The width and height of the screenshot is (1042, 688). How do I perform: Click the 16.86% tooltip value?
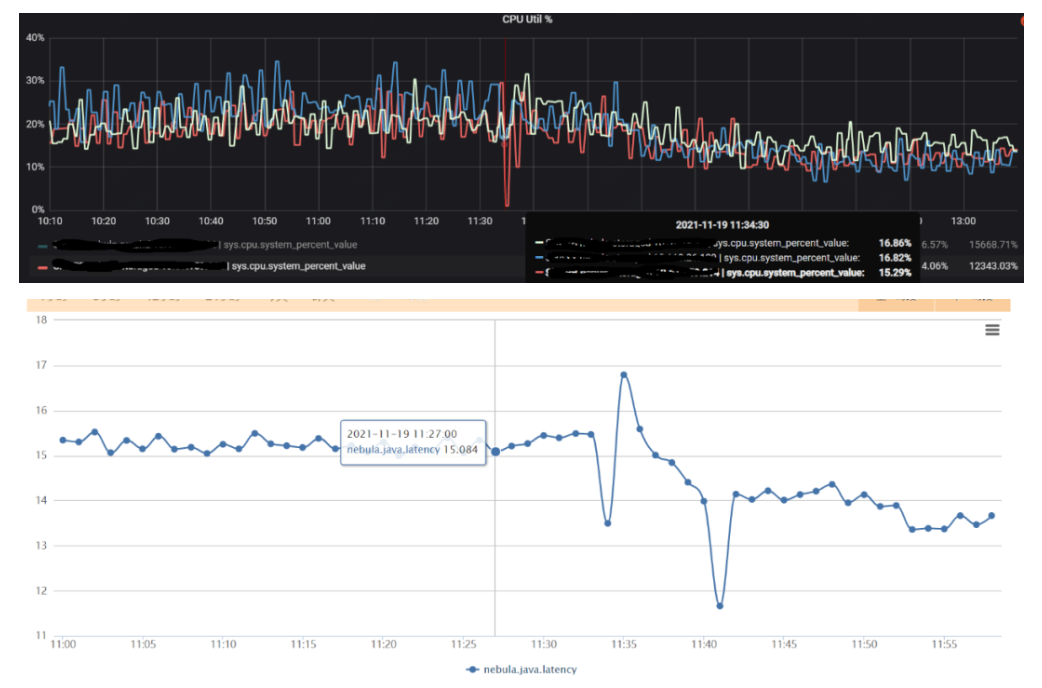point(894,243)
